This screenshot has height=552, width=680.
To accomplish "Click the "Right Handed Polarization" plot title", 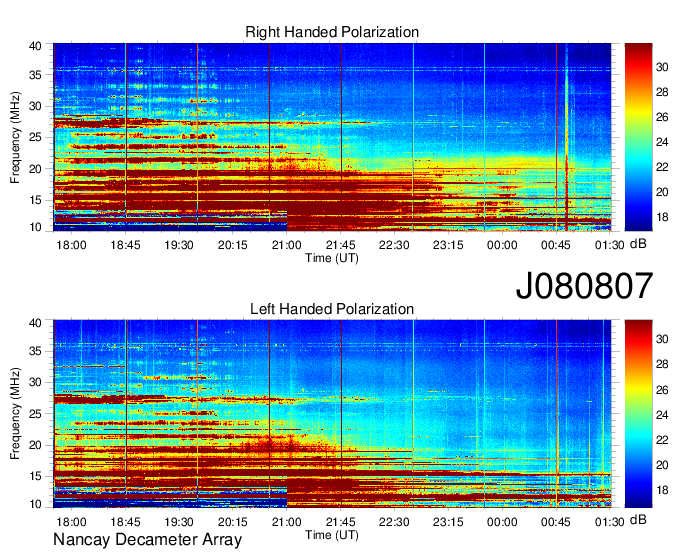I will point(332,32).
